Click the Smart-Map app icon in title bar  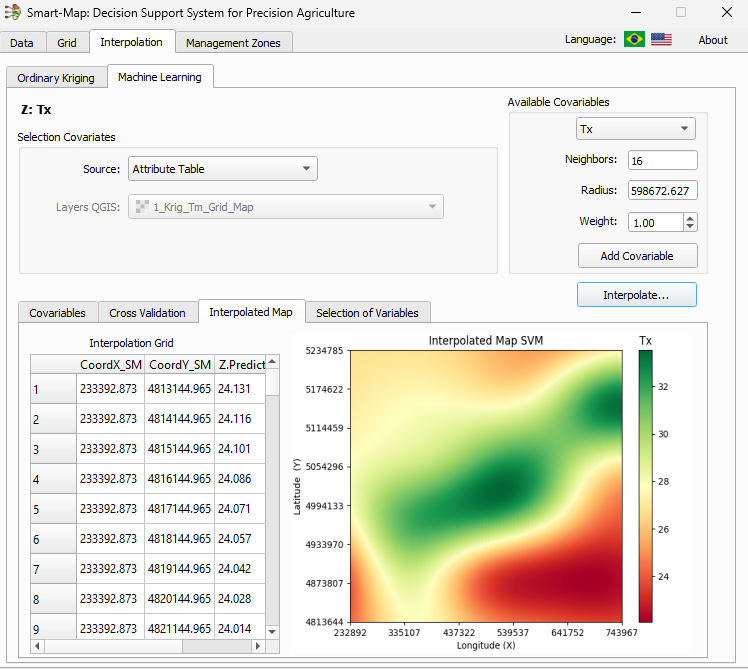click(x=13, y=13)
